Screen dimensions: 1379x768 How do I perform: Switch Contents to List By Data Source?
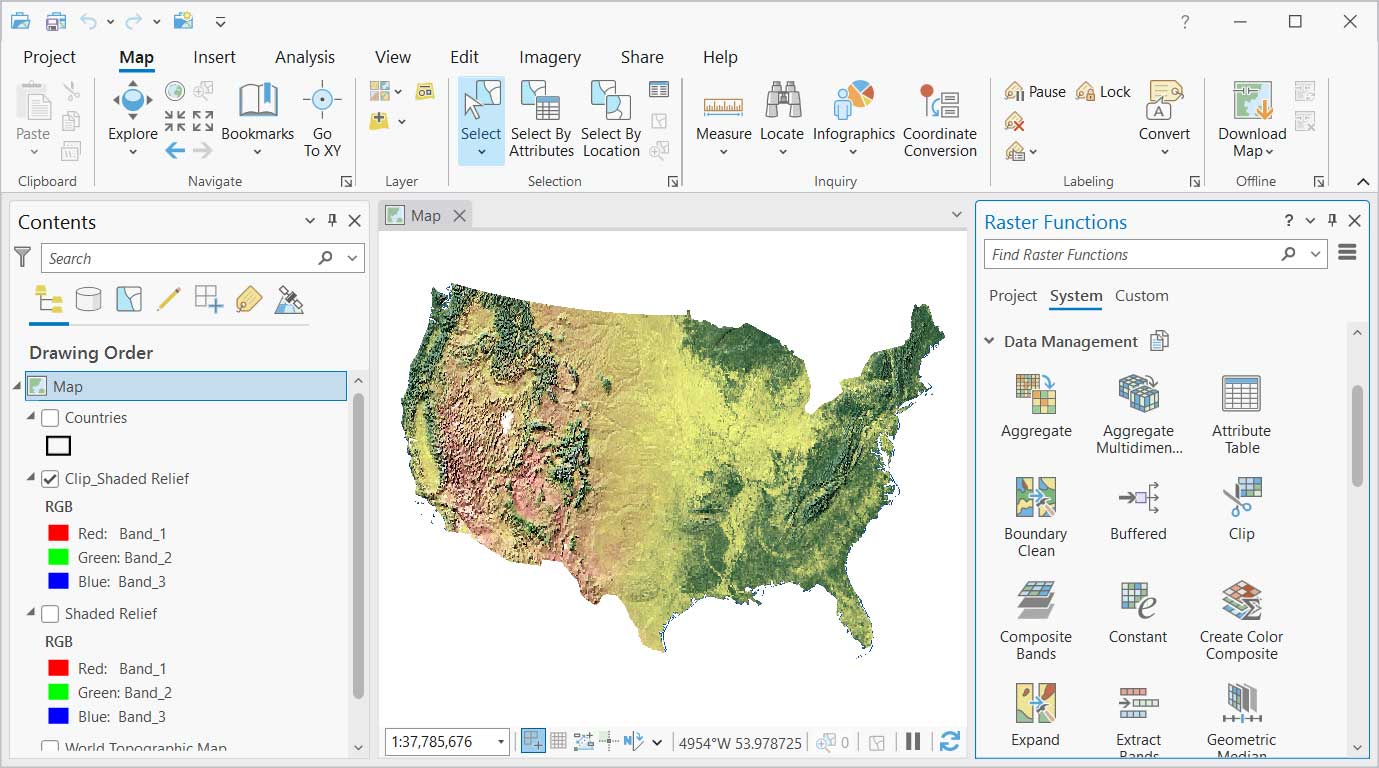coord(89,298)
